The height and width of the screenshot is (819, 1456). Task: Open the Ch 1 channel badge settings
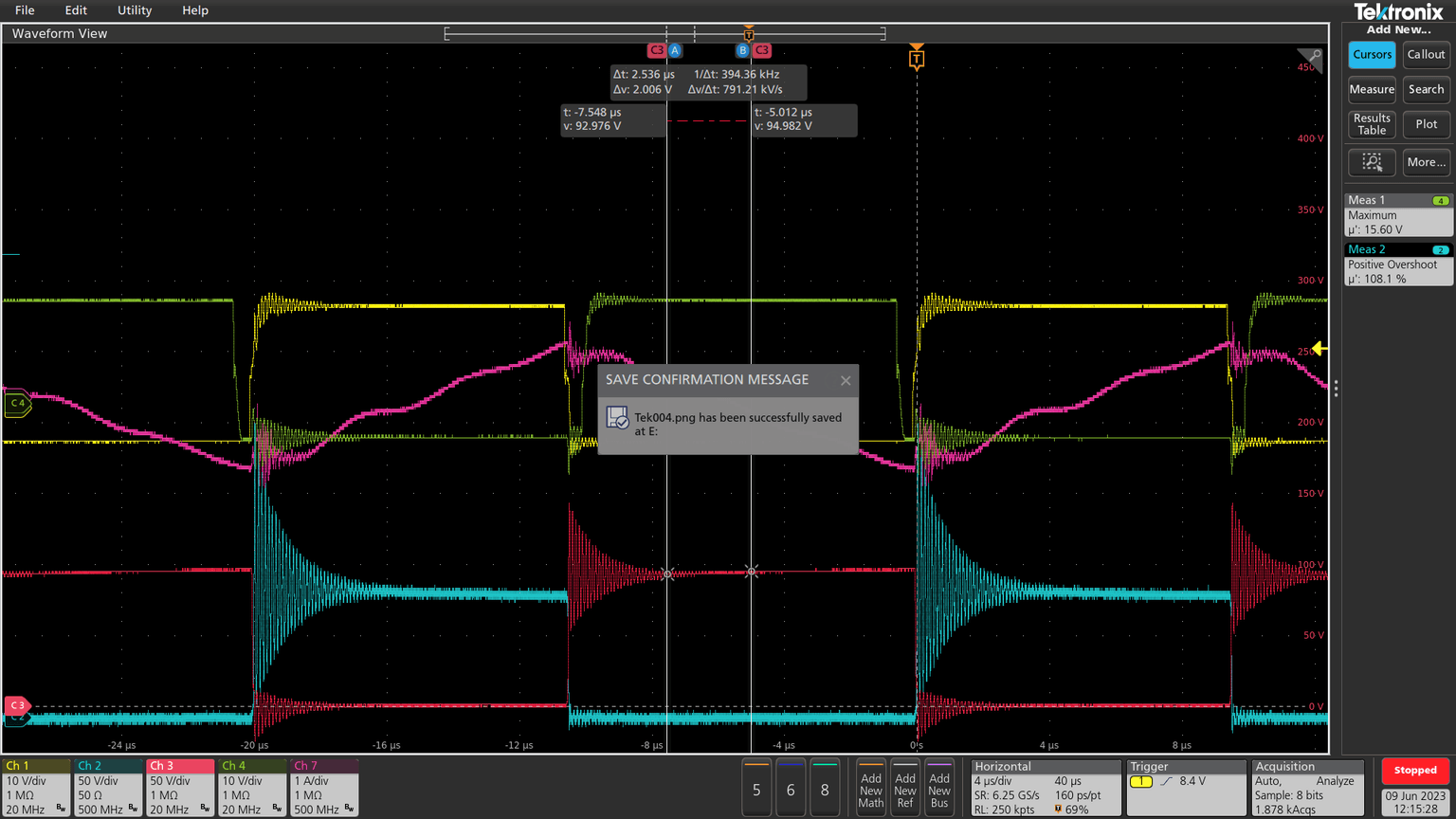tap(36, 787)
